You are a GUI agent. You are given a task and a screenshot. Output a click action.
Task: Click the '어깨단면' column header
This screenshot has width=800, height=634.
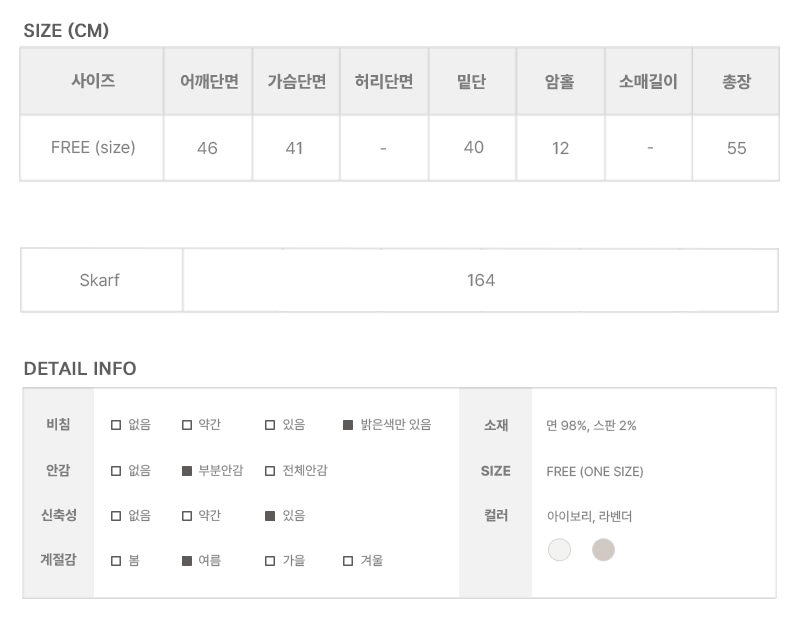click(x=208, y=82)
